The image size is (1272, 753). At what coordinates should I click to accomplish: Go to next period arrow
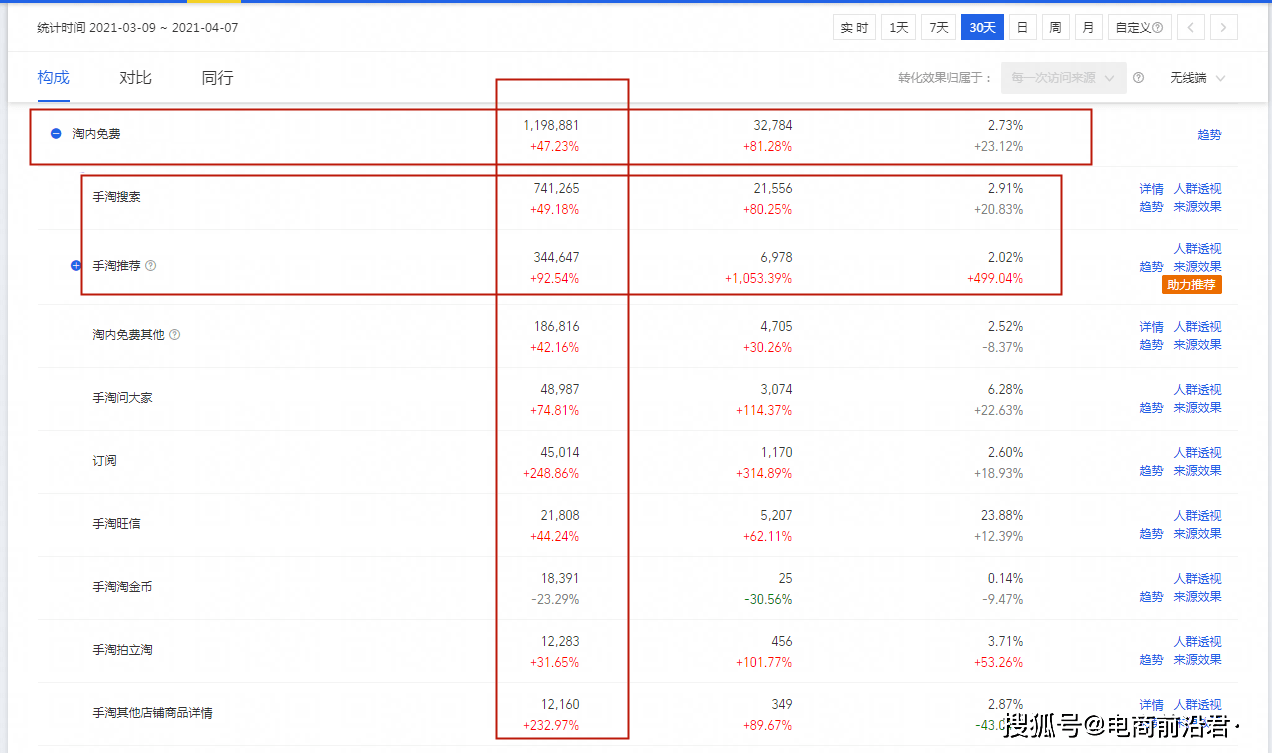point(1224,28)
